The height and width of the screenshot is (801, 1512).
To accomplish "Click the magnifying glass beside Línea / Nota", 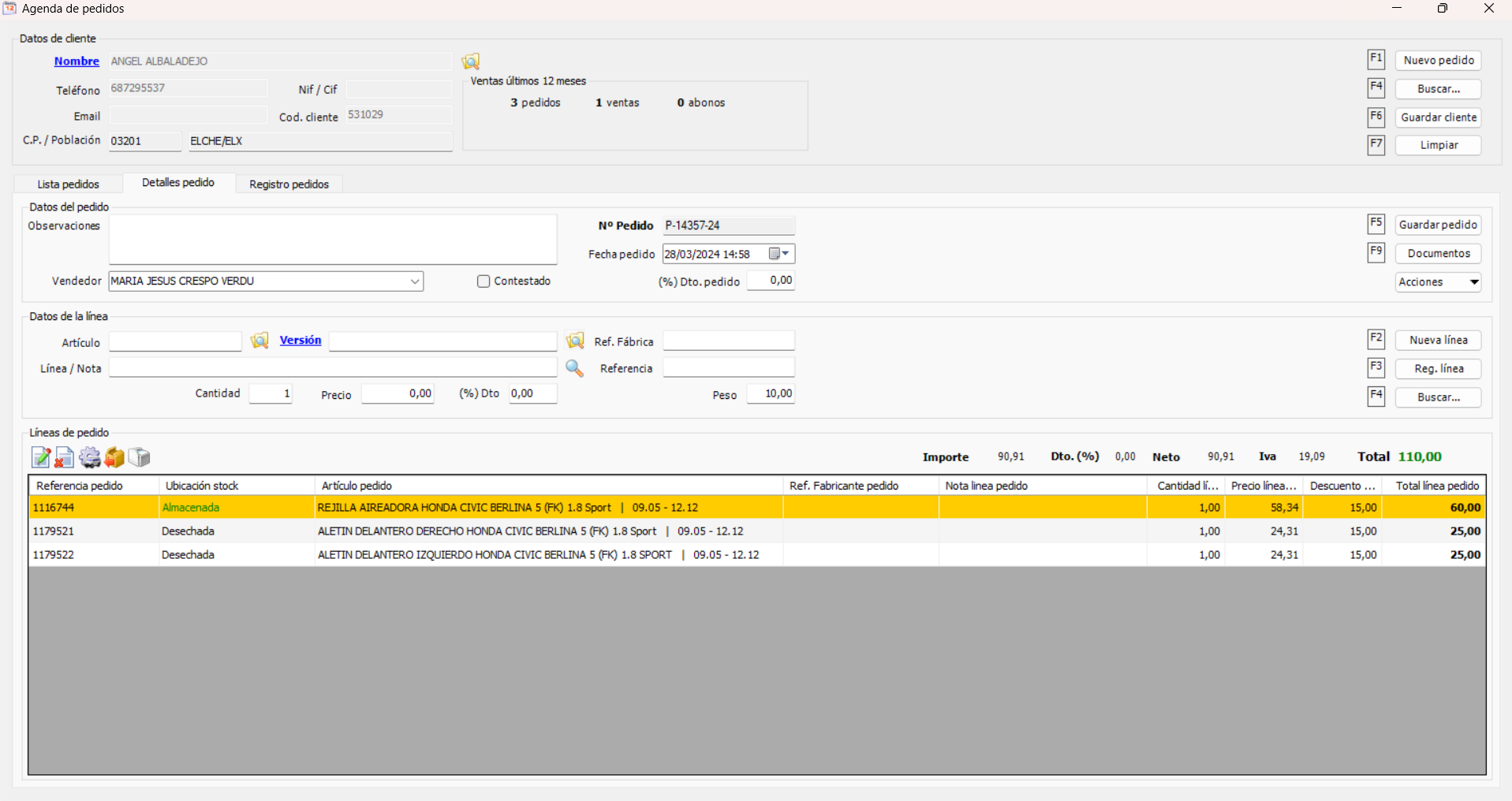I will (574, 368).
